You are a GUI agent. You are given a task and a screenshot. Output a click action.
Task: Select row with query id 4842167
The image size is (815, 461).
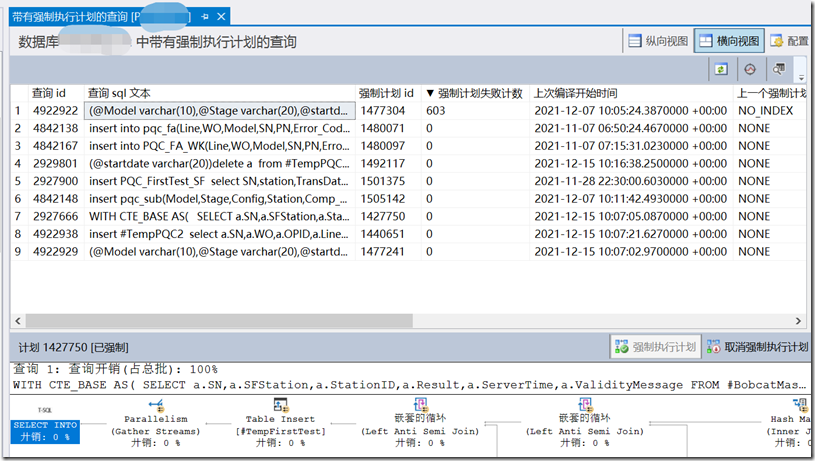coord(408,146)
